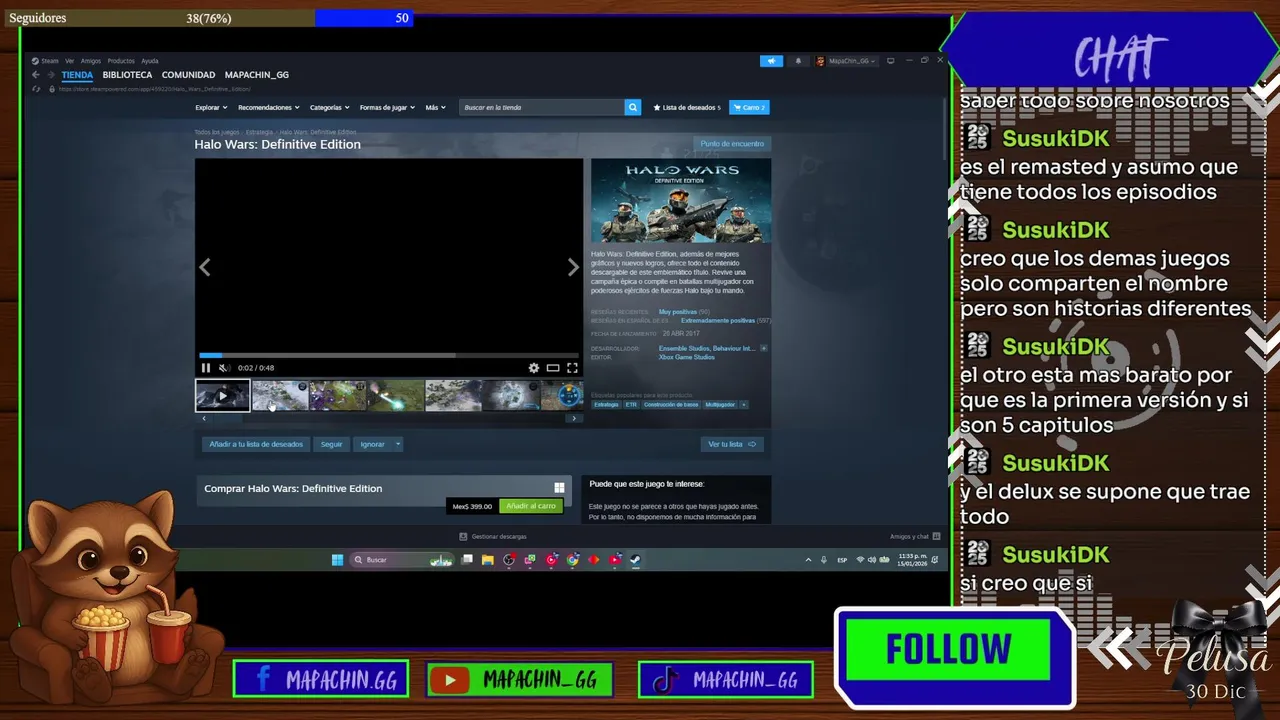Click the Ignorar button
1280x720 pixels.
372,444
